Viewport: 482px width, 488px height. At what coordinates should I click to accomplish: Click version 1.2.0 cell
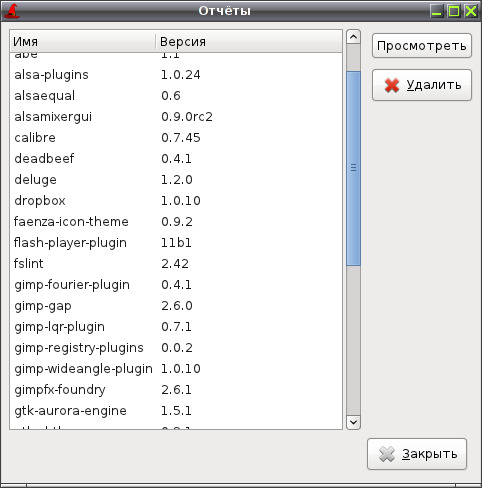point(177,180)
